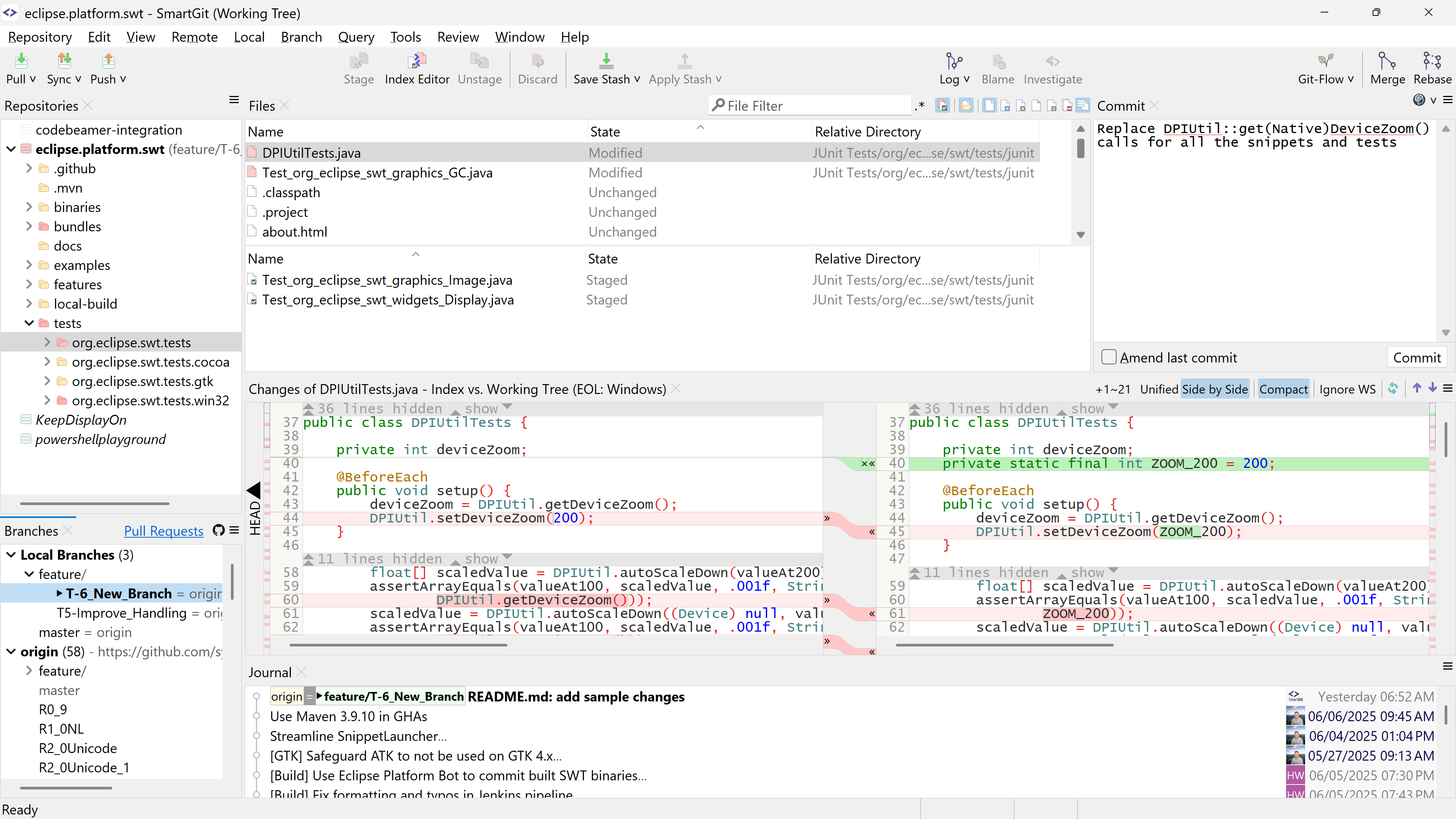Open the Log dropdown

point(954,68)
